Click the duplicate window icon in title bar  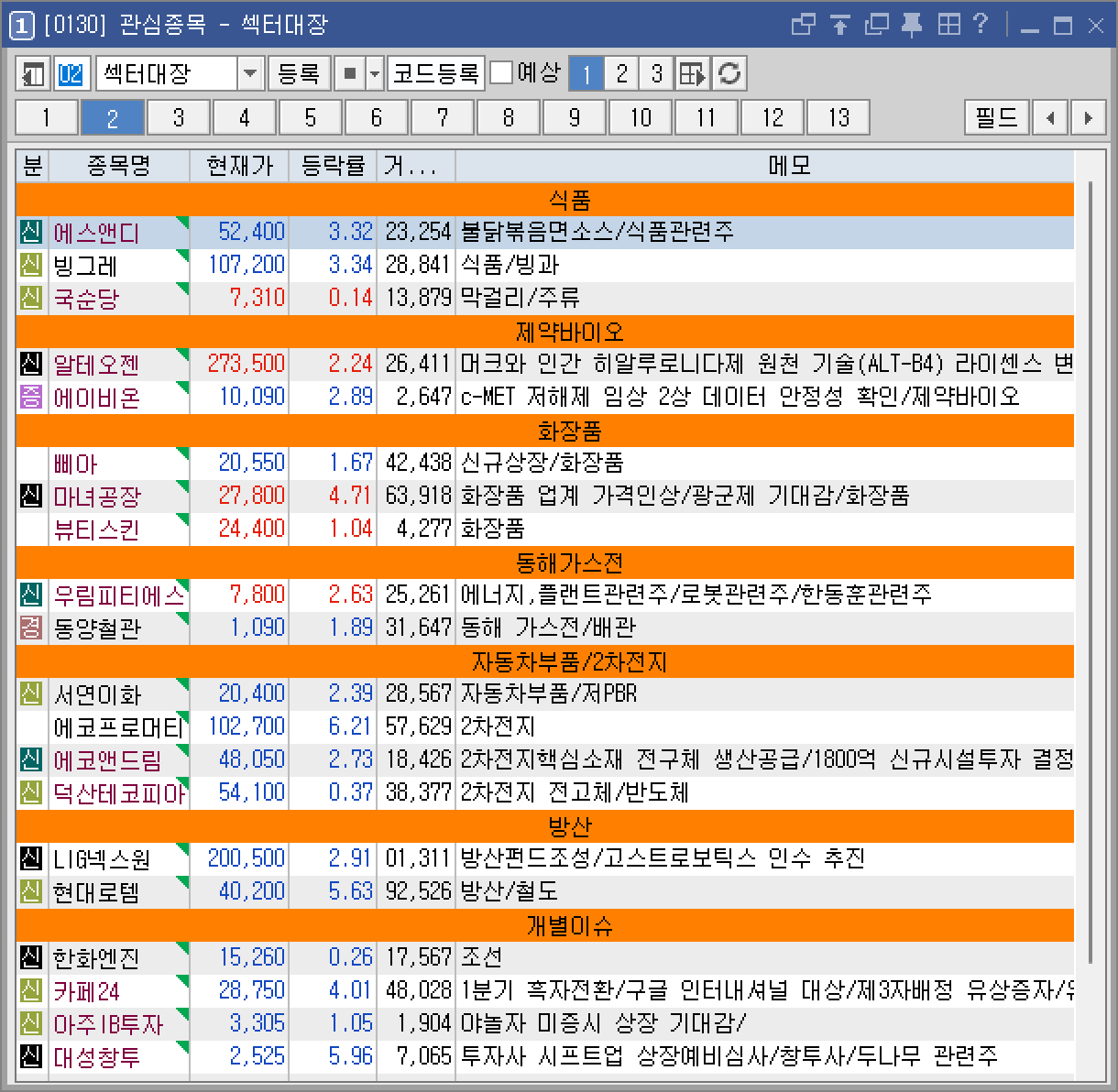[876, 25]
